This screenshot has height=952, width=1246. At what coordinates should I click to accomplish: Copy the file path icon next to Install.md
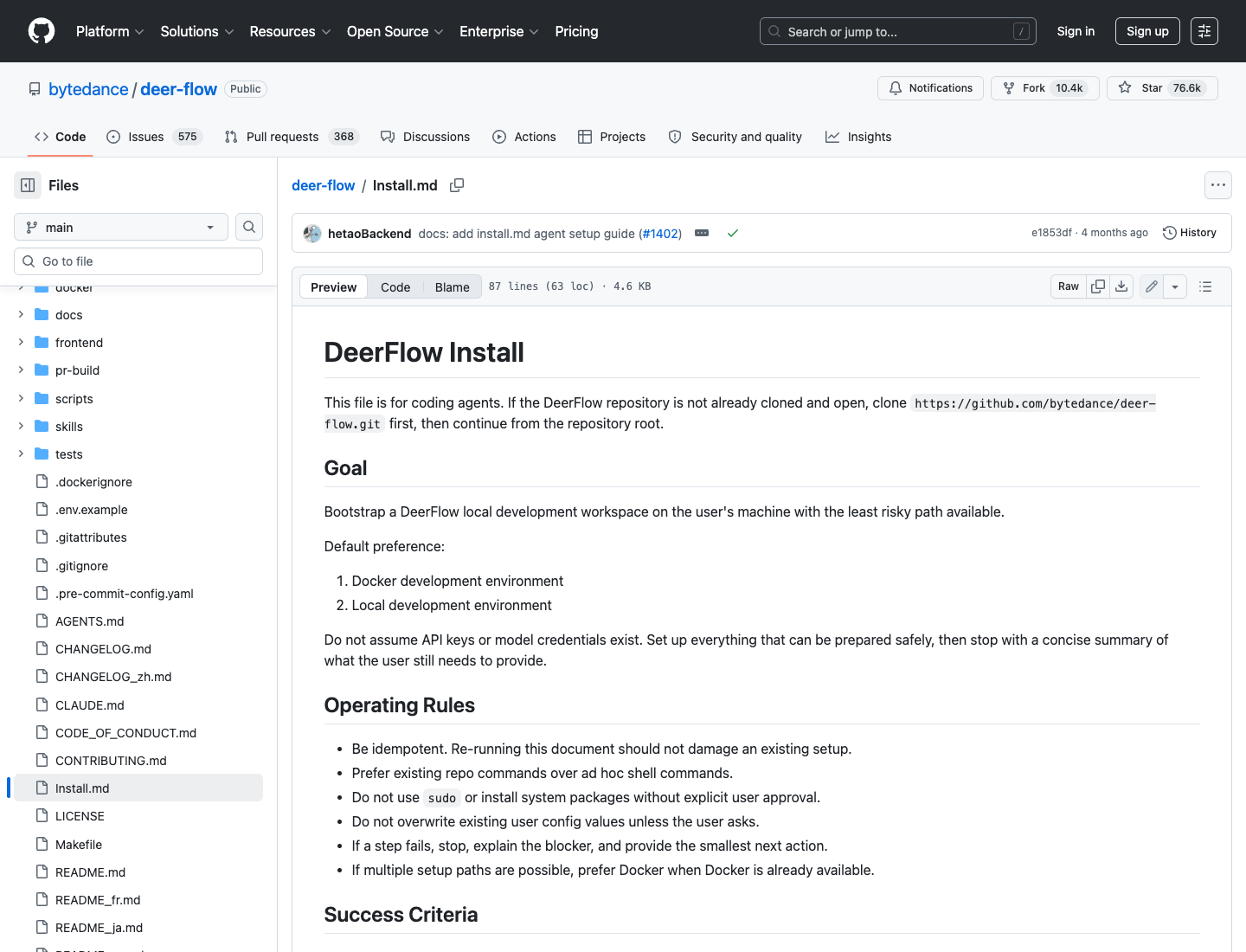coord(457,185)
